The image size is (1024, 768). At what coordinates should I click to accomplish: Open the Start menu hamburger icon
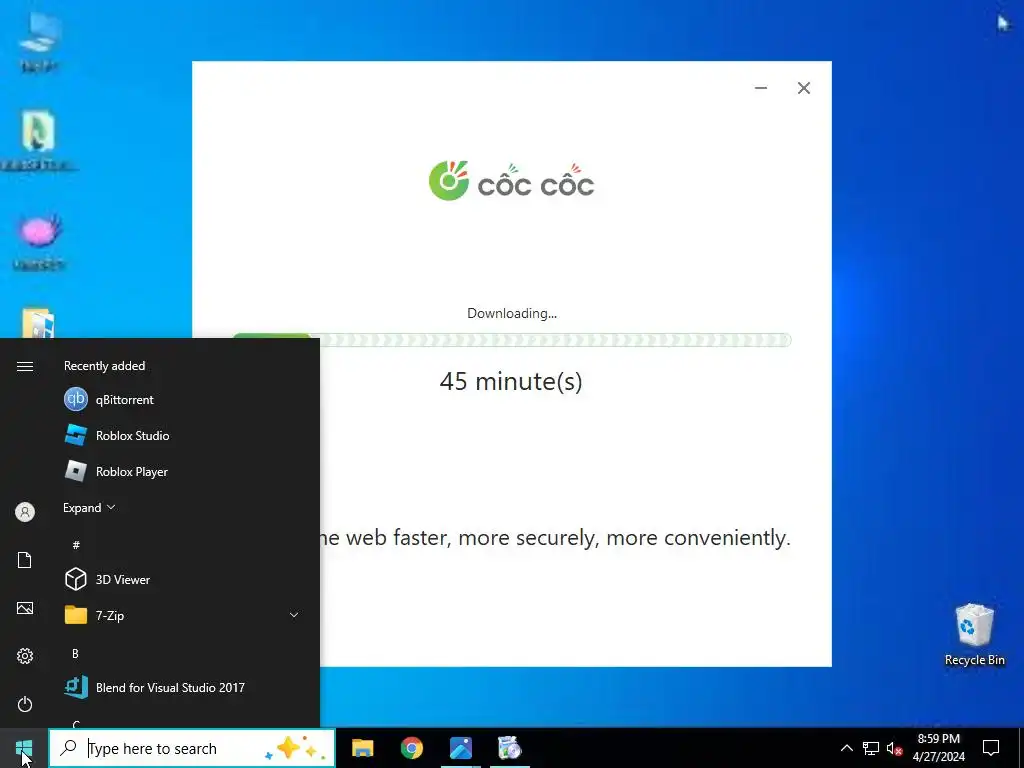click(25, 366)
